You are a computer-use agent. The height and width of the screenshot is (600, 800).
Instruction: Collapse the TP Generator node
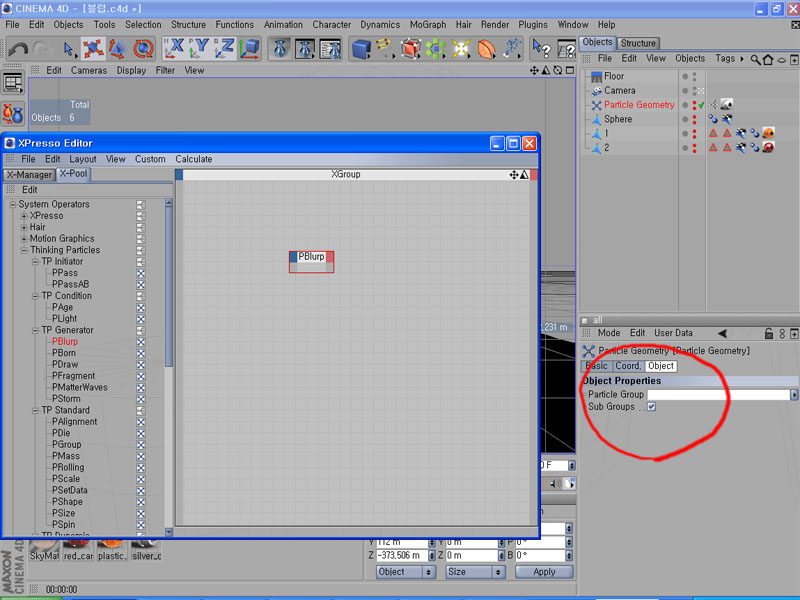pos(35,330)
